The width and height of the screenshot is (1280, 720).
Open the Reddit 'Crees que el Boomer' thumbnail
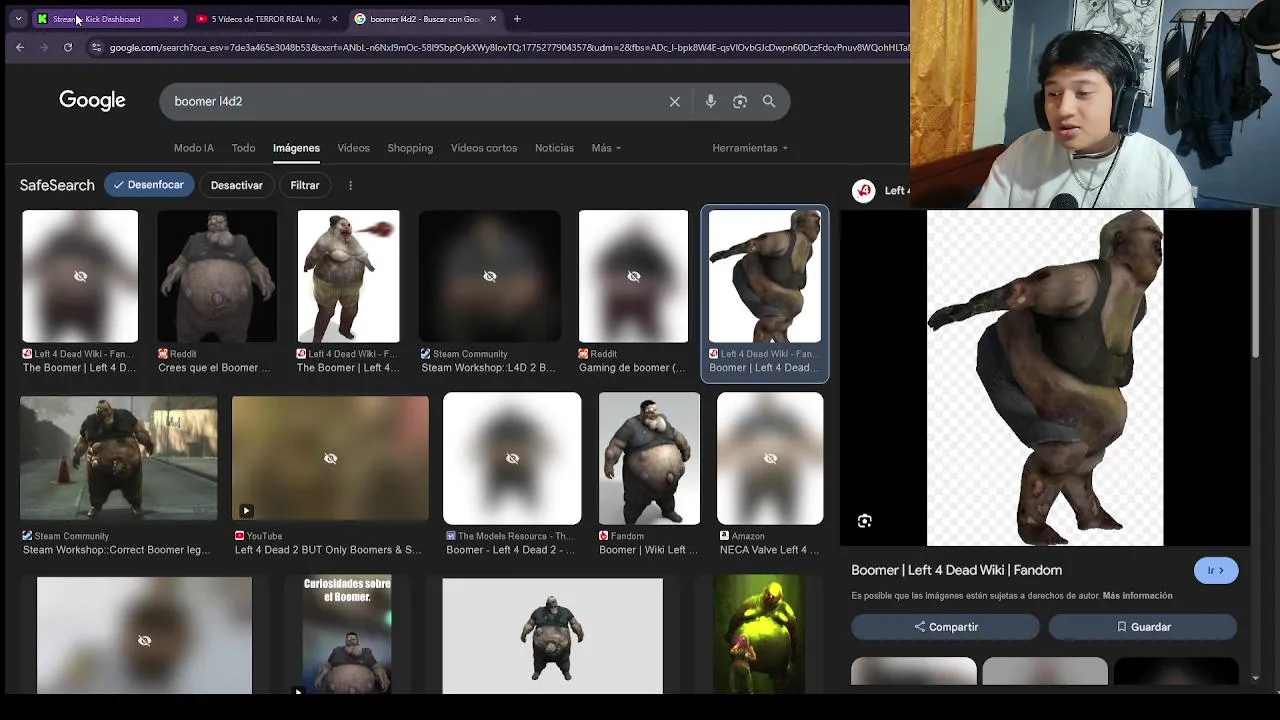pos(217,276)
